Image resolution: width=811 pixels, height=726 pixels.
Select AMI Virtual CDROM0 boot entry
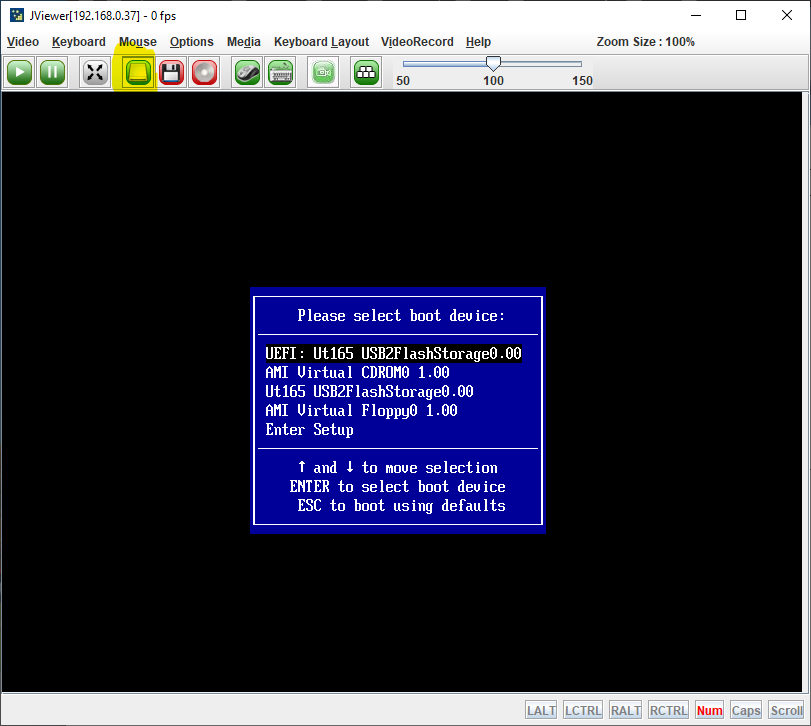pos(362,372)
